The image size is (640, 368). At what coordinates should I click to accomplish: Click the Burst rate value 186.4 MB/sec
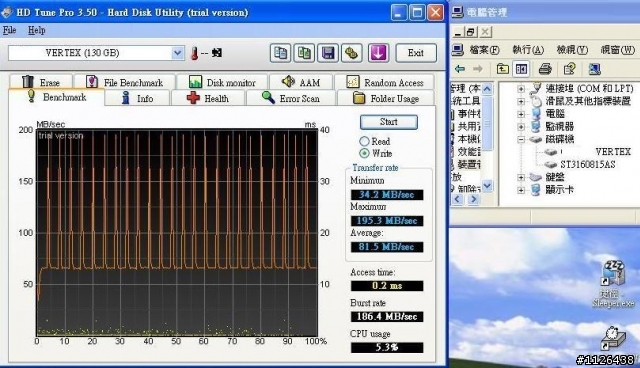[x=387, y=317]
